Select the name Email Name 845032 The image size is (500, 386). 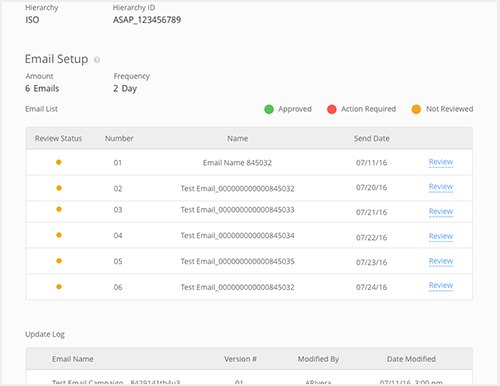click(237, 163)
